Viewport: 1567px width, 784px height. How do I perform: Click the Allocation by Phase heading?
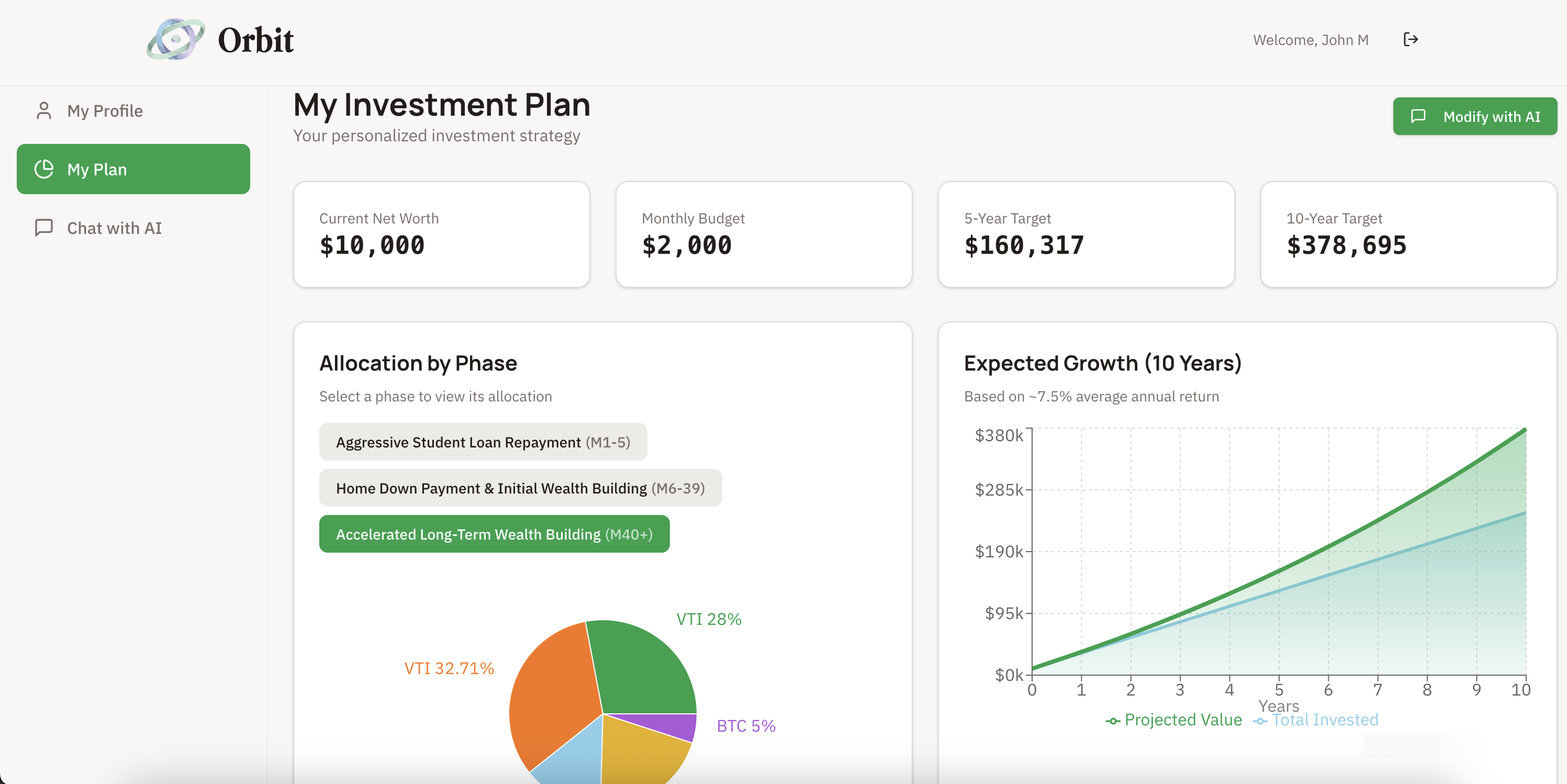pyautogui.click(x=418, y=363)
